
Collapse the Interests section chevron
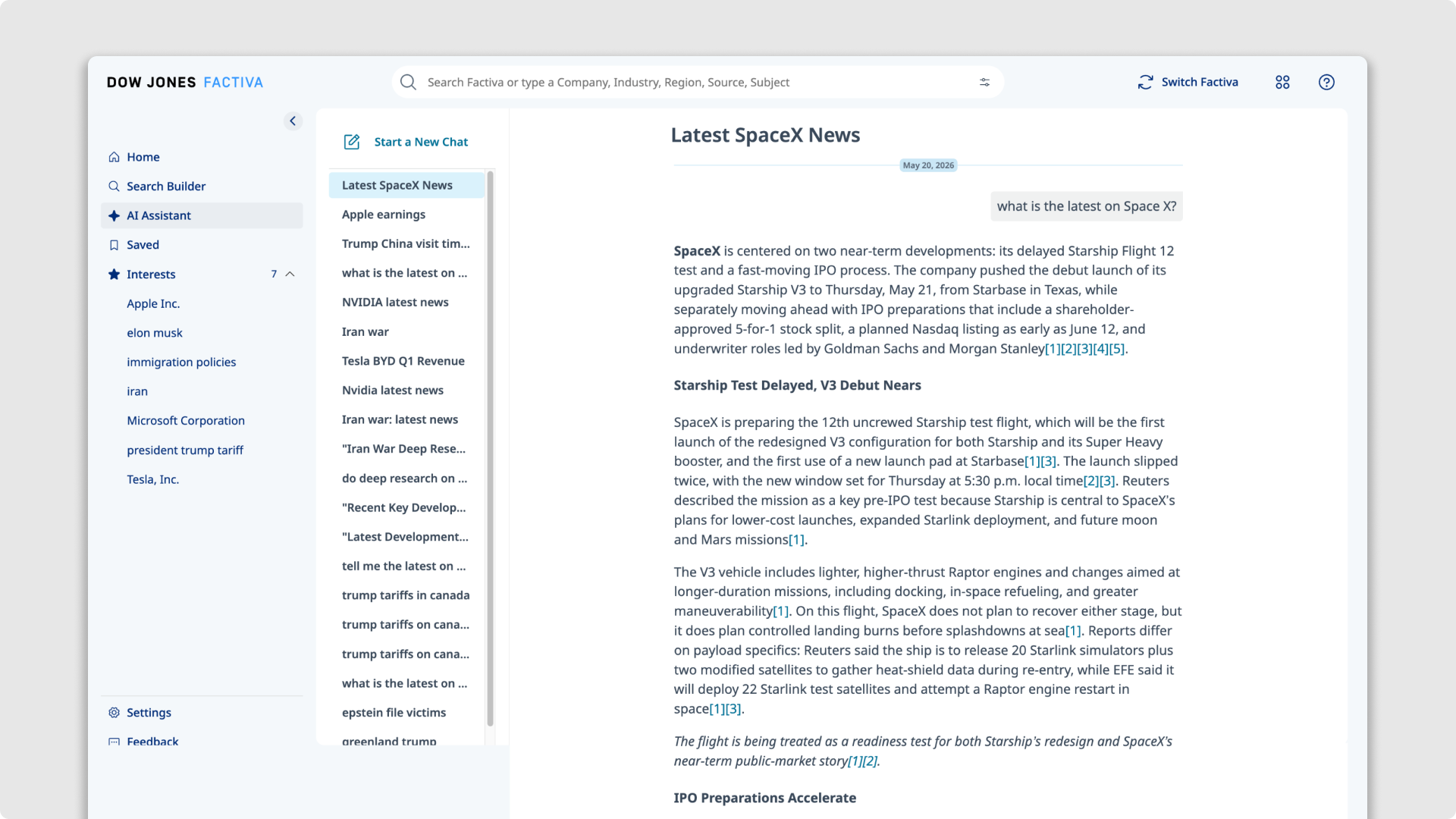coord(290,275)
